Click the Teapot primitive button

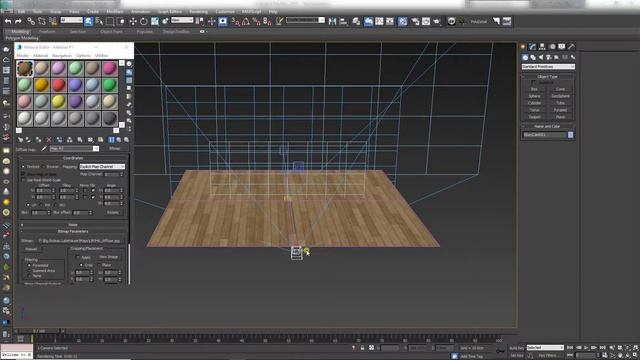click(x=534, y=117)
